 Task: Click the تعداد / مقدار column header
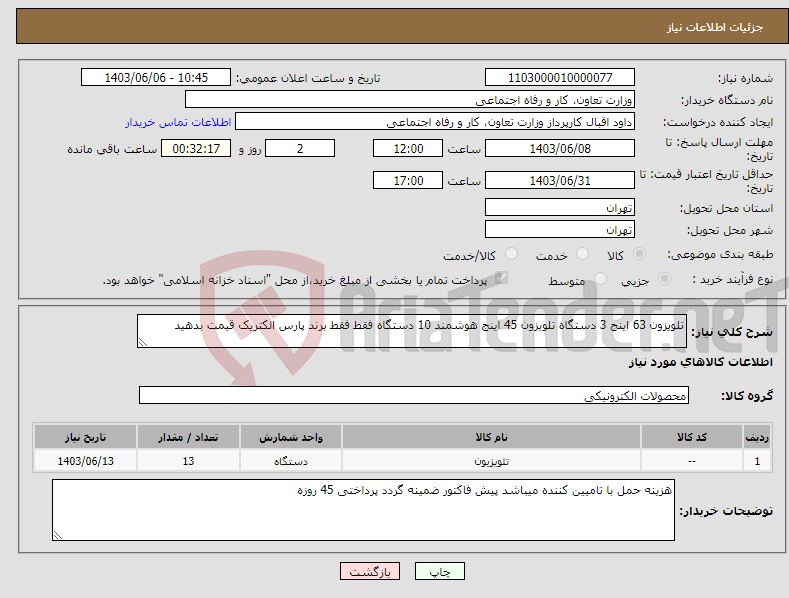(x=188, y=437)
